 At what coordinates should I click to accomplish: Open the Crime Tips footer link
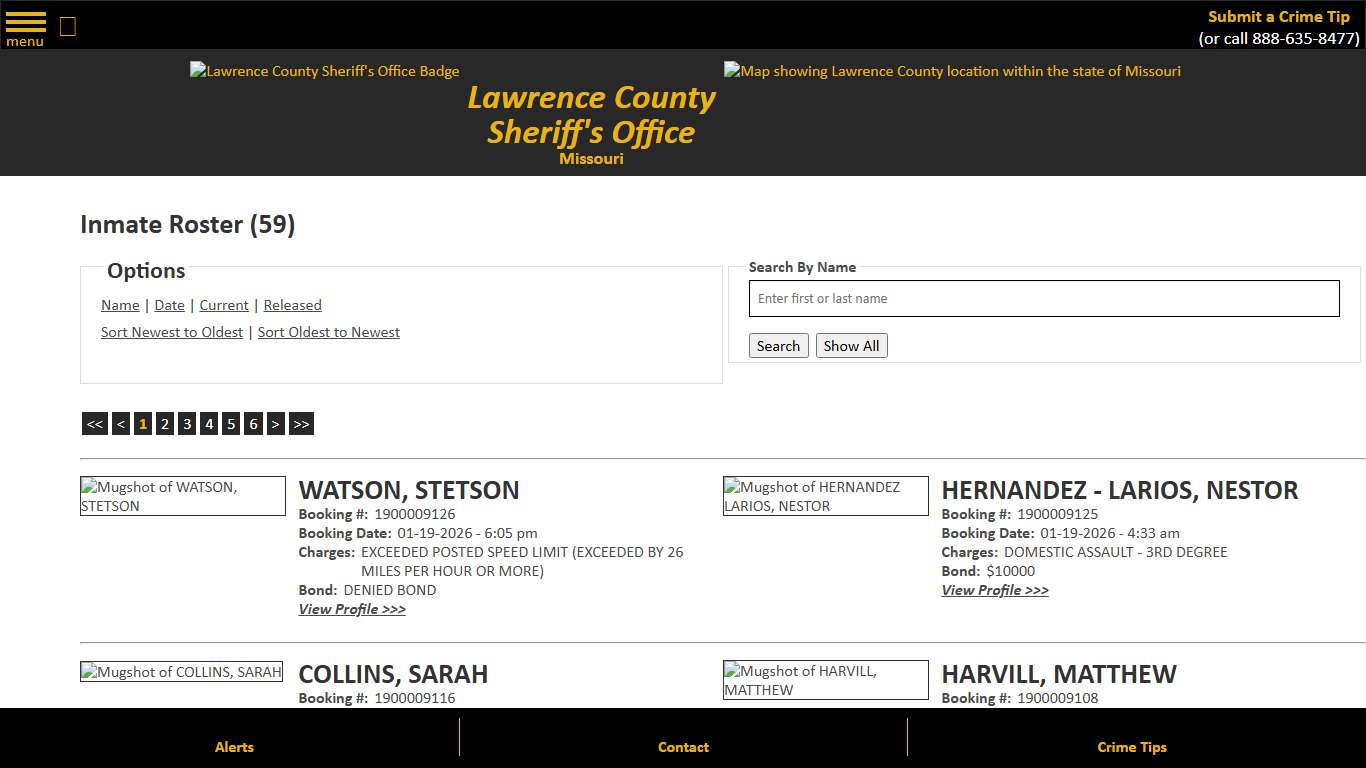click(x=1131, y=747)
